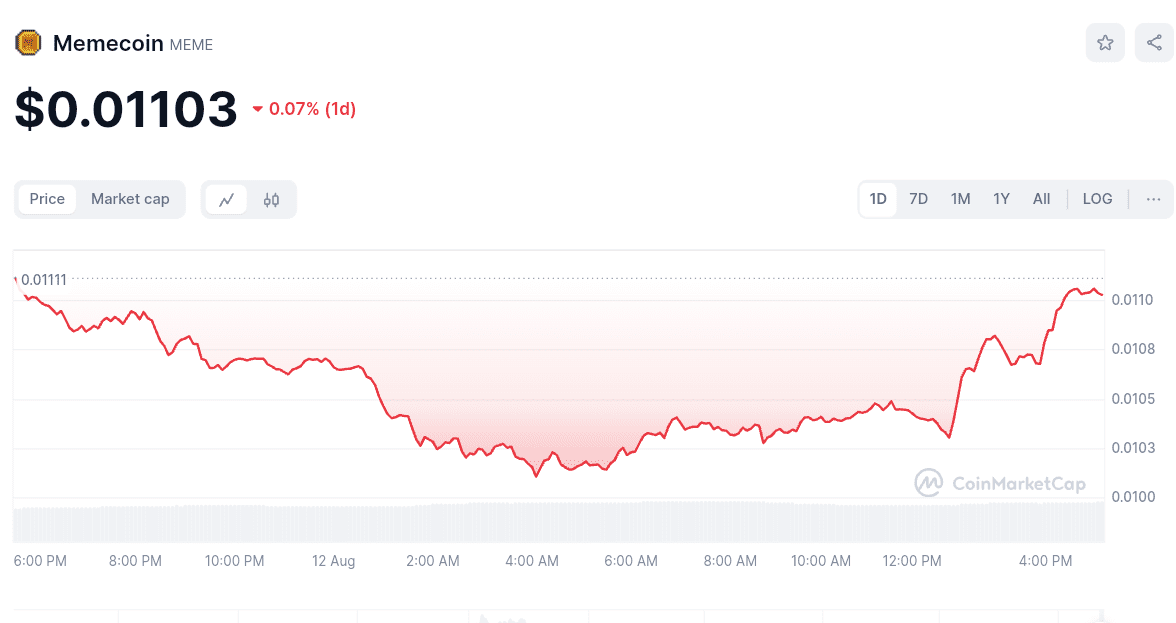Select the Price toggle tab
This screenshot has height=623, width=1176.
[47, 199]
